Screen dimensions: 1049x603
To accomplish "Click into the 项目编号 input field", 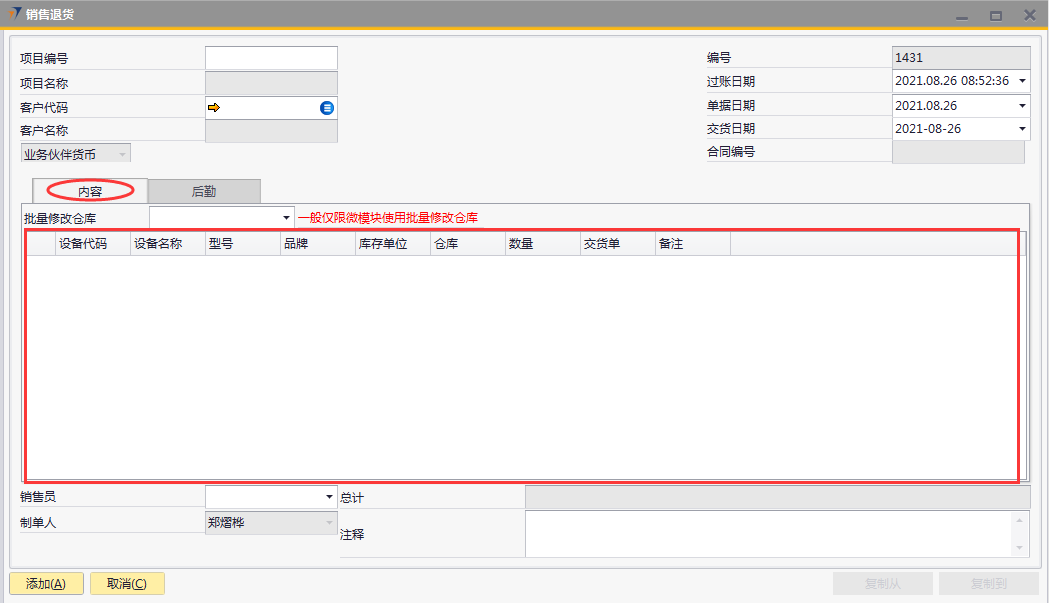I will [x=271, y=58].
